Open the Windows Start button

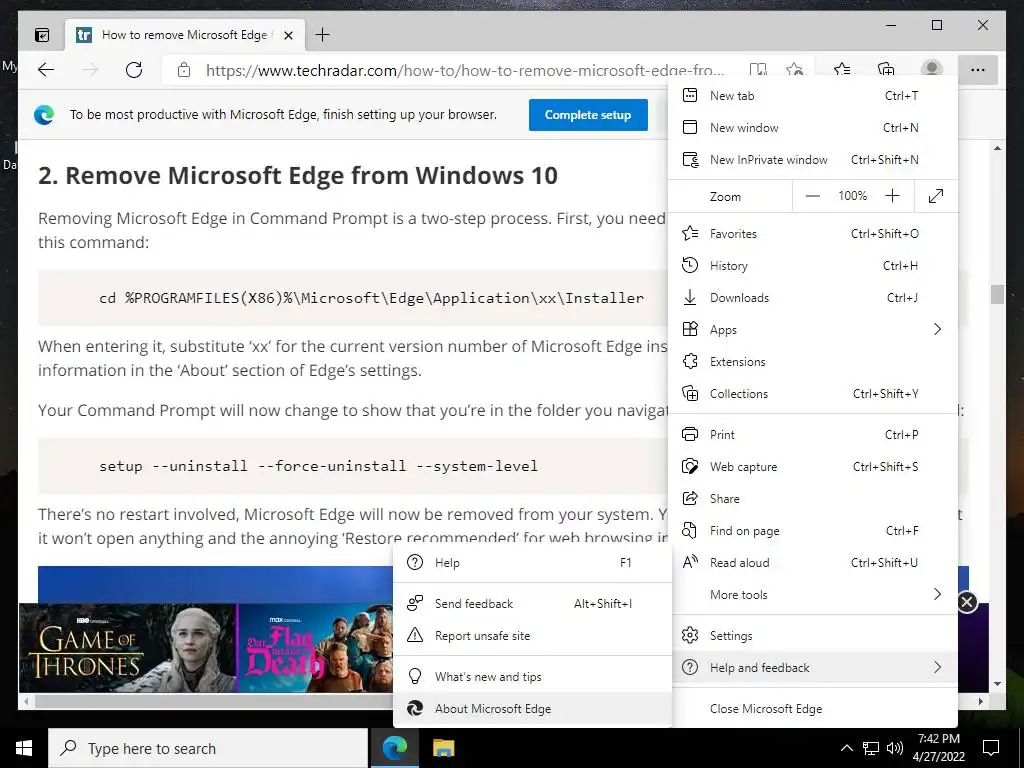tap(24, 748)
